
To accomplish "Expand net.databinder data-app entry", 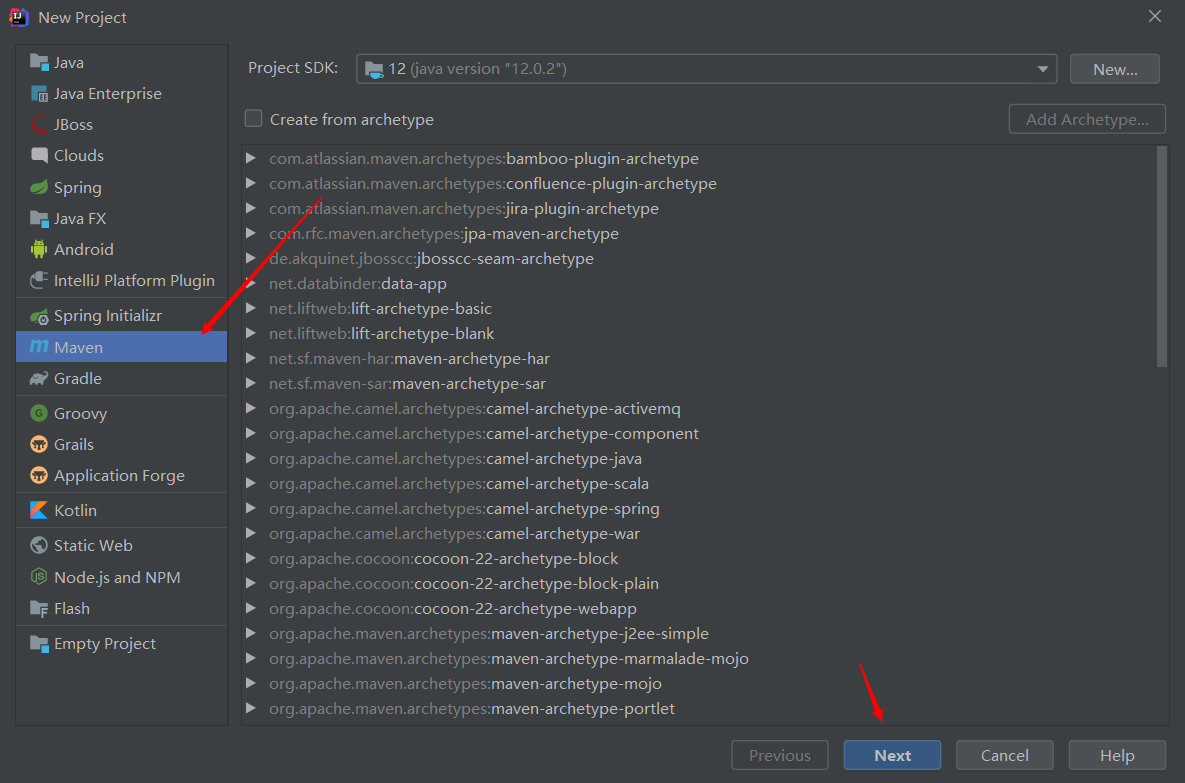I will [251, 283].
